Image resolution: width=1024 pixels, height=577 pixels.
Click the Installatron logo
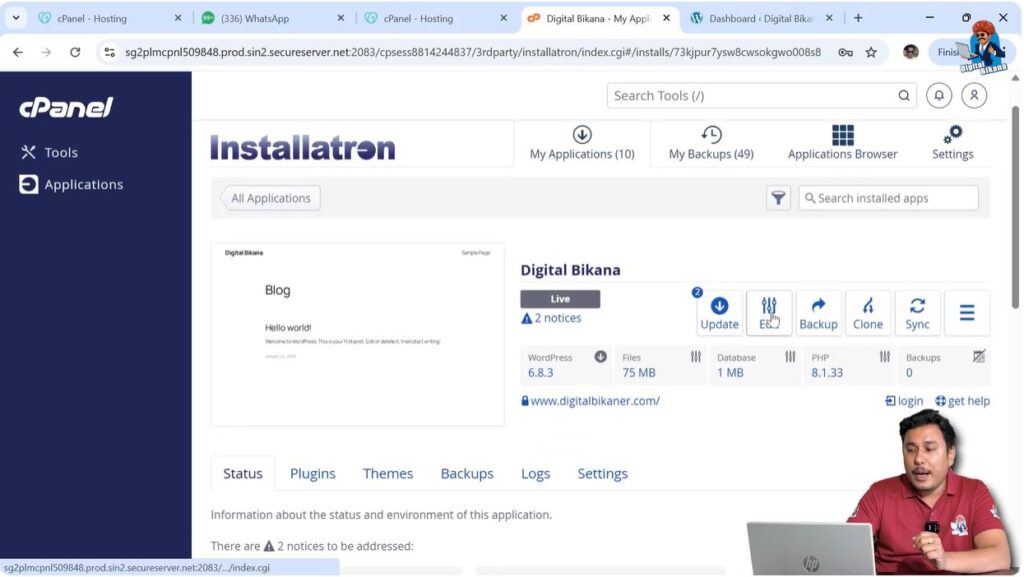click(302, 148)
